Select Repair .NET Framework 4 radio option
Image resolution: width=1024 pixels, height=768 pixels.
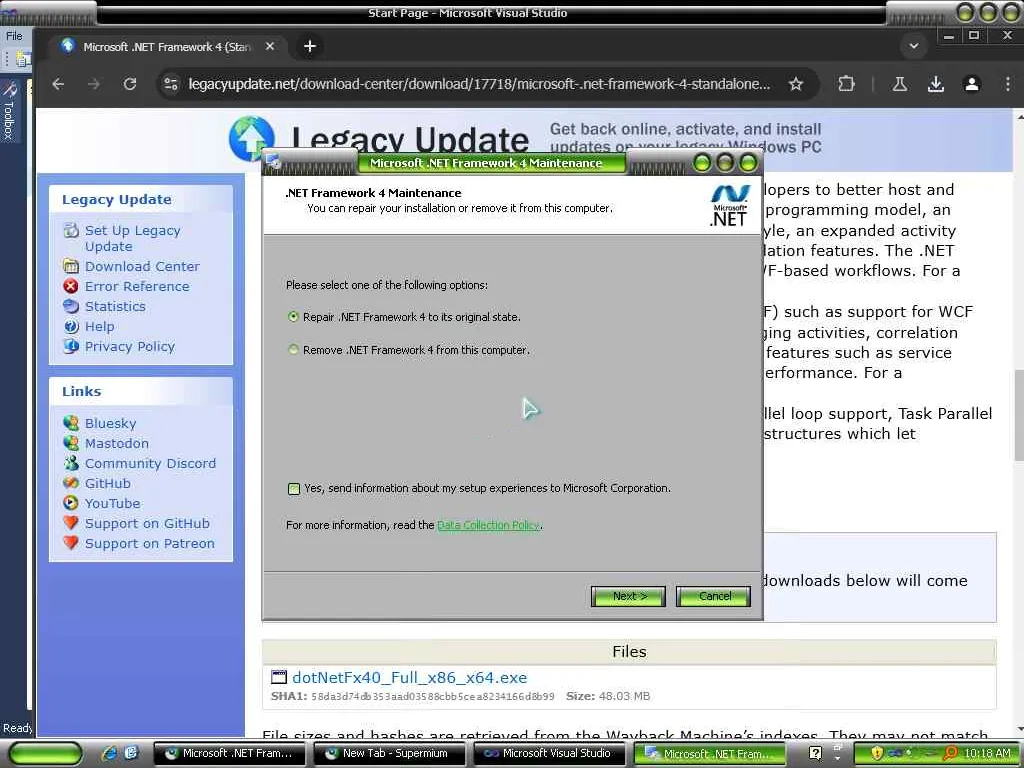(x=293, y=317)
